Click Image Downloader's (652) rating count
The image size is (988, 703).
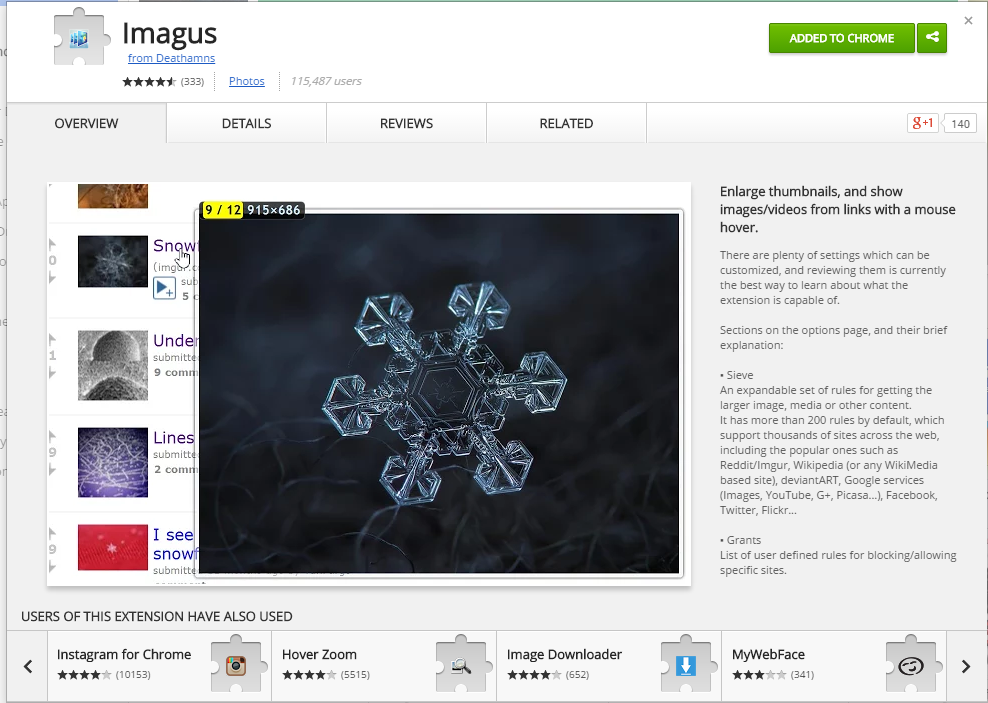pyautogui.click(x=577, y=675)
